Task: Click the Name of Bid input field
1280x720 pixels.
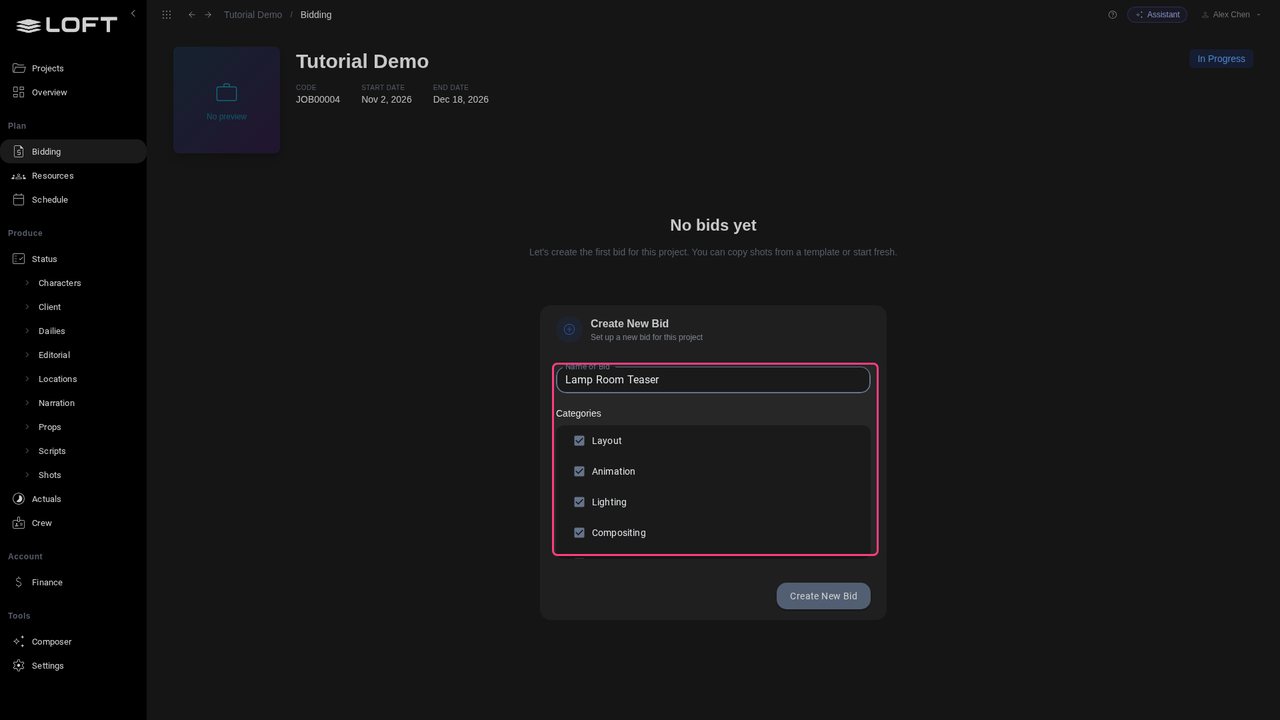Action: [713, 380]
